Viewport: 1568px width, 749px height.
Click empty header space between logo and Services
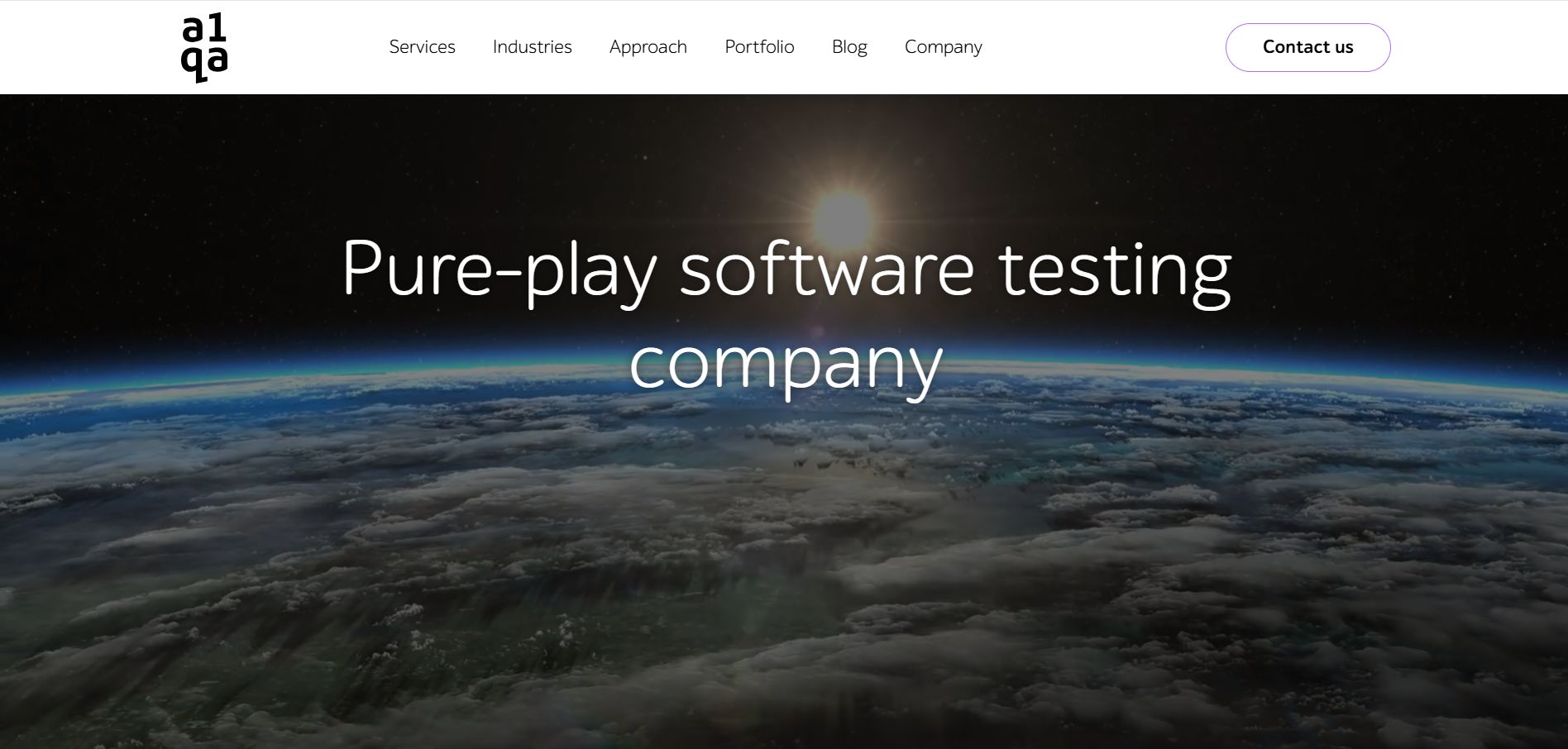coord(306,47)
